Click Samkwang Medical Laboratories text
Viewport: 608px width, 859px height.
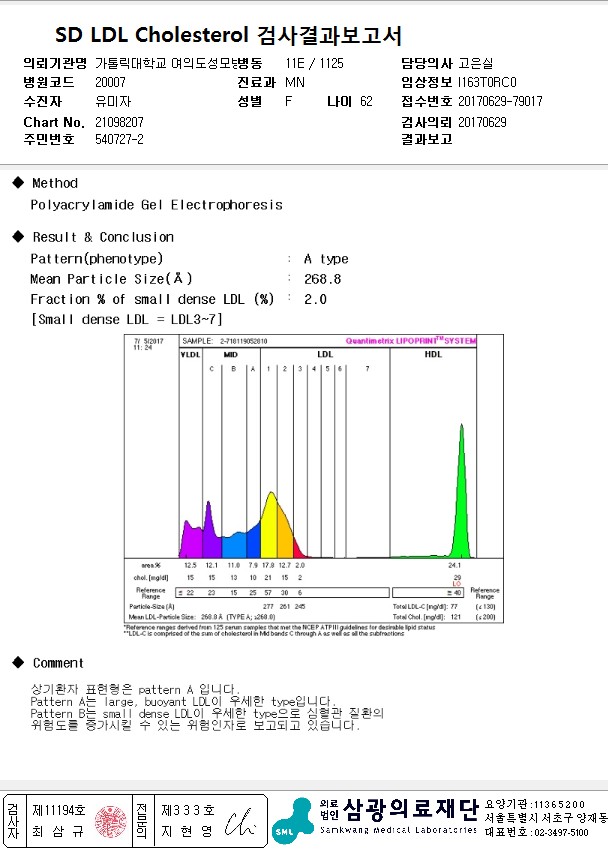[x=398, y=830]
